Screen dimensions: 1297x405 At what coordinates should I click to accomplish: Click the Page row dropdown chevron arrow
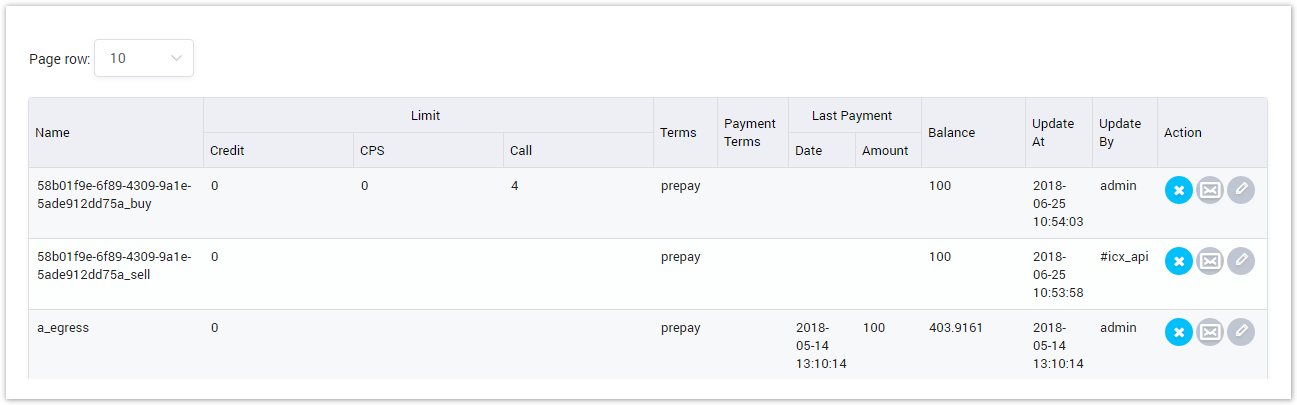[177, 58]
